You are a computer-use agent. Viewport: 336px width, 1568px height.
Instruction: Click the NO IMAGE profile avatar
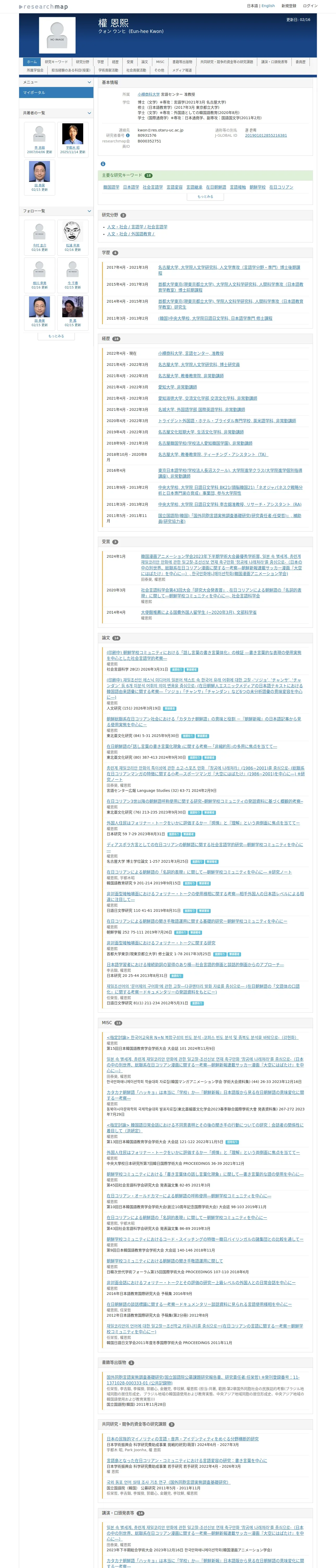tap(57, 35)
